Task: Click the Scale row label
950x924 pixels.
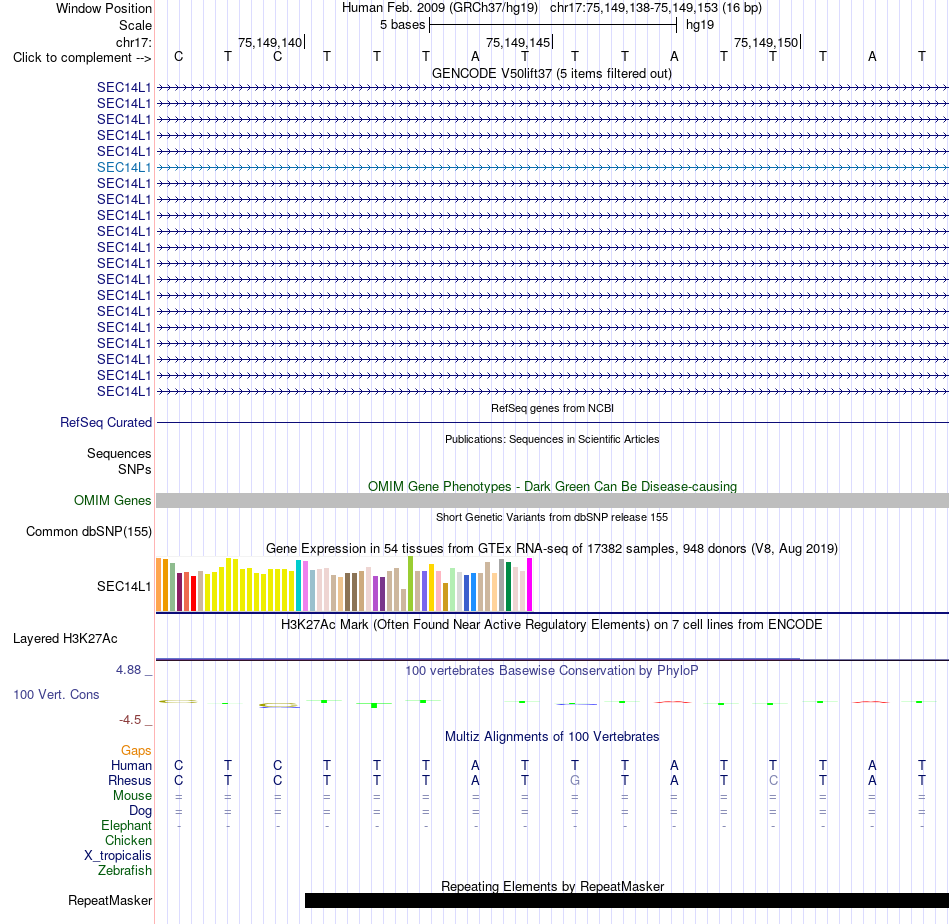Action: [x=135, y=25]
